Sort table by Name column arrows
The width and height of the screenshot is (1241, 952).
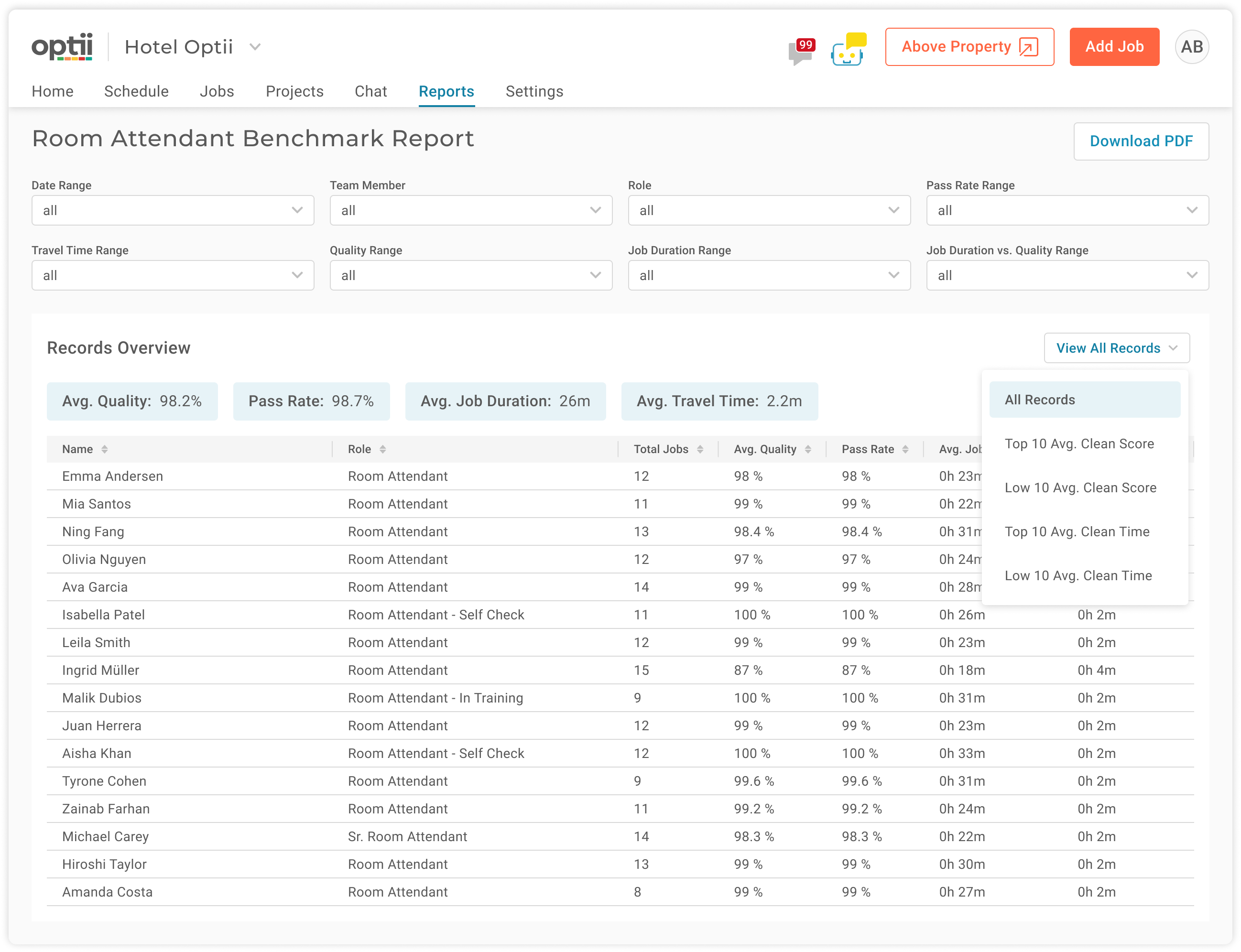[105, 449]
